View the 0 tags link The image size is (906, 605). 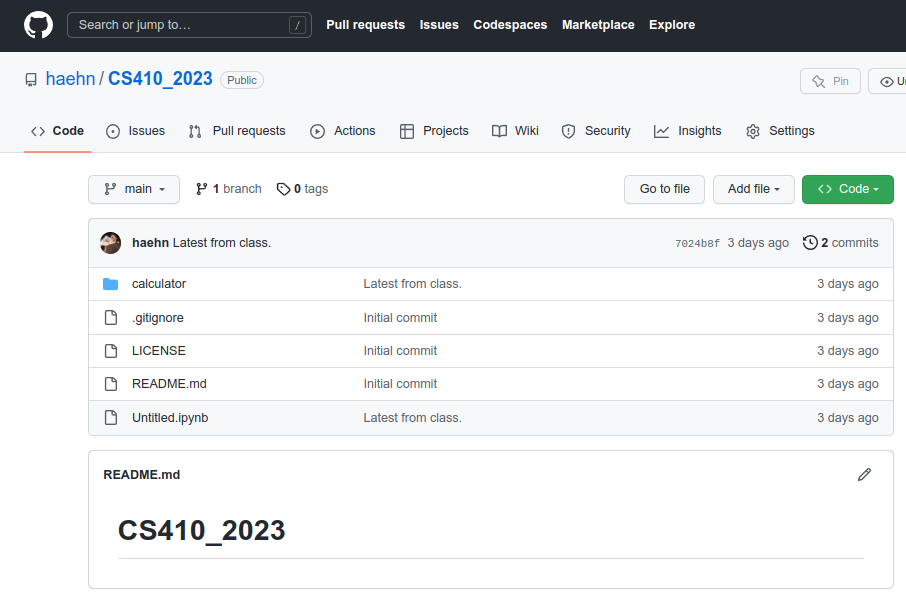302,189
